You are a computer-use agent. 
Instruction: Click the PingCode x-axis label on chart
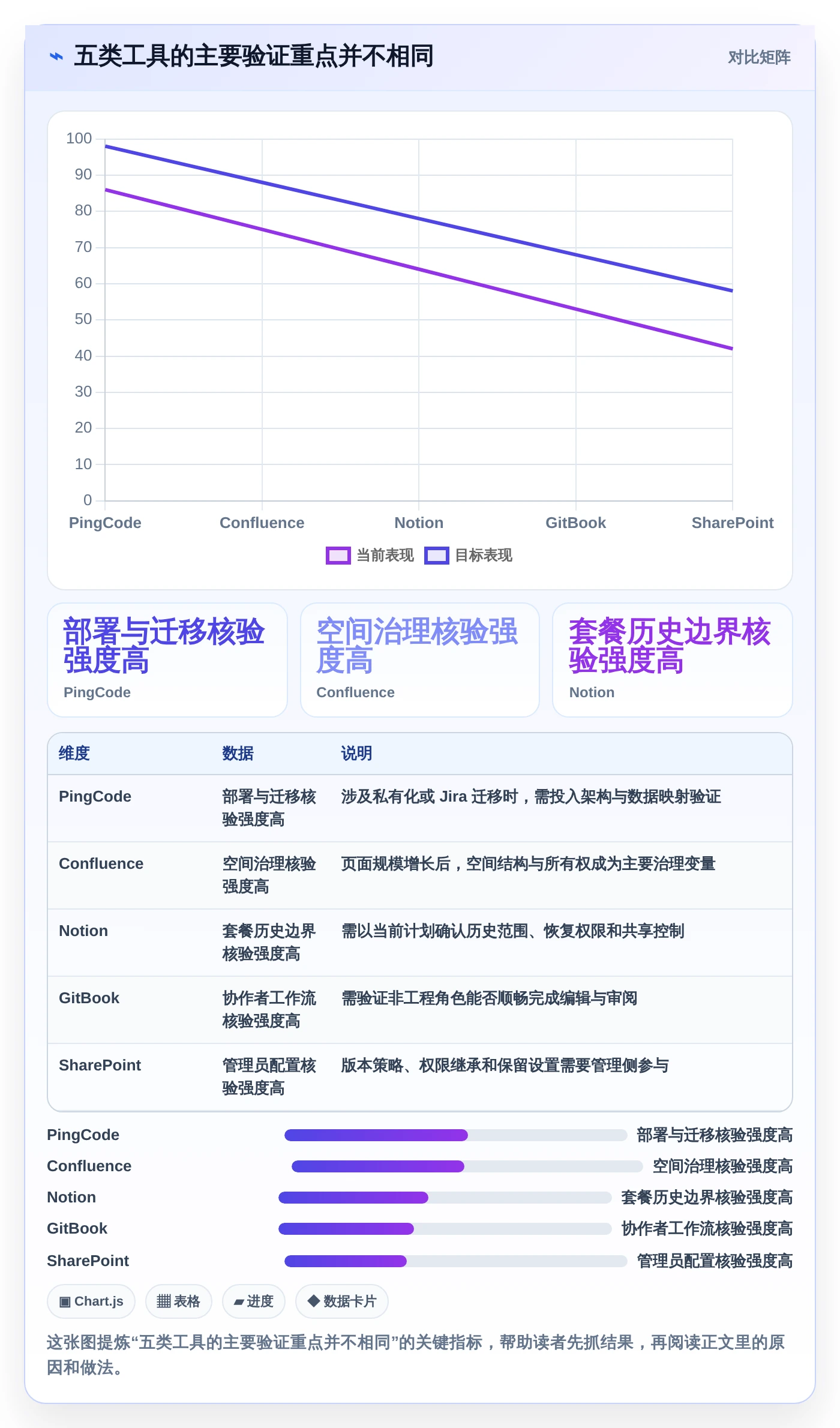tap(105, 523)
